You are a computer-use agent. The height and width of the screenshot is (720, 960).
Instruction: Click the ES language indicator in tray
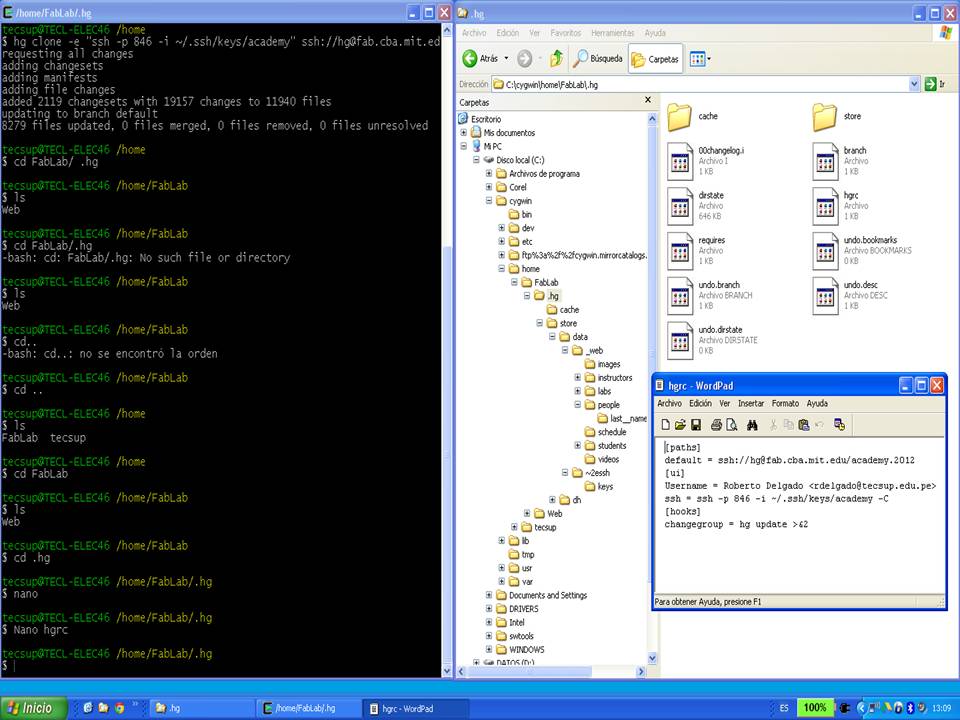click(x=784, y=708)
